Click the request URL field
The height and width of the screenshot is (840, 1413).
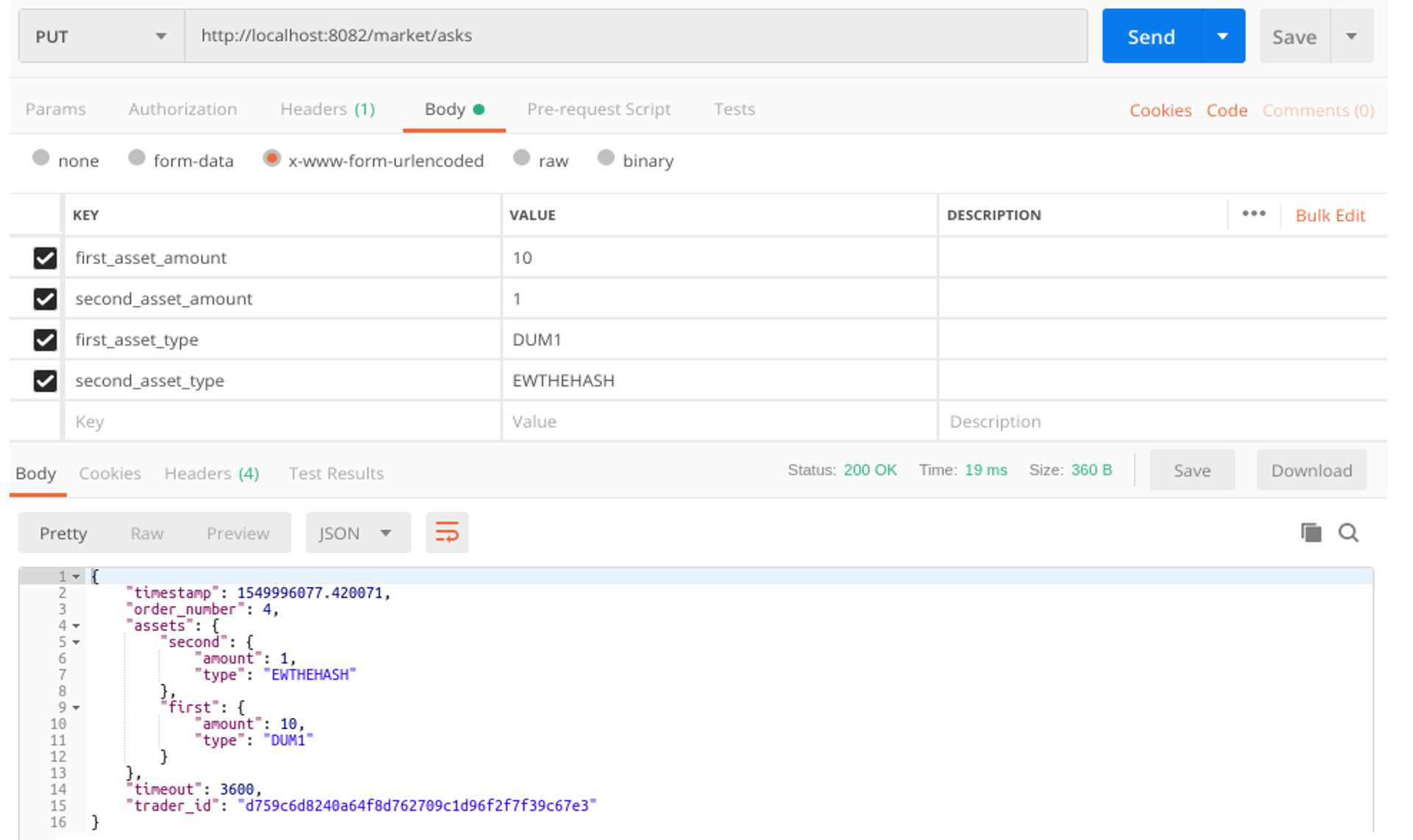(635, 36)
